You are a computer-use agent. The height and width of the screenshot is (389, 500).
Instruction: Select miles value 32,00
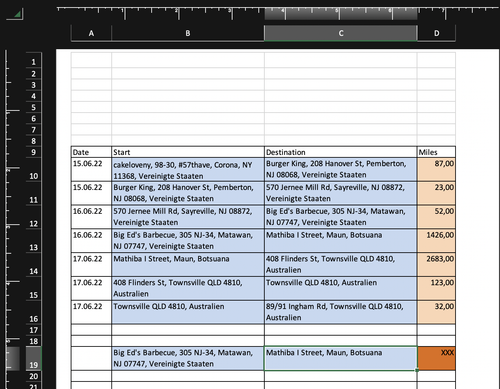(436, 312)
